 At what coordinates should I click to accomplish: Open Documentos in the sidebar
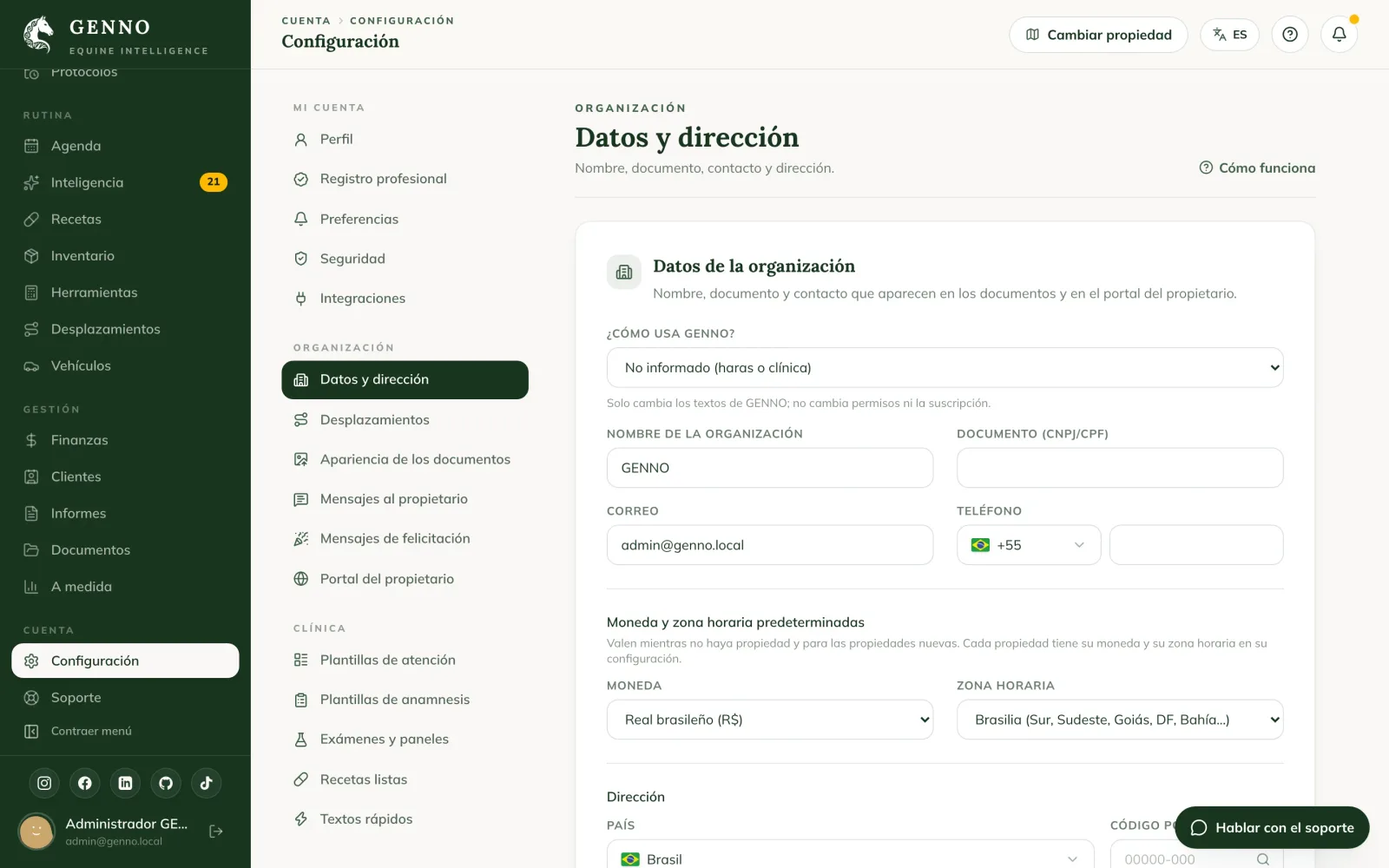[125, 549]
